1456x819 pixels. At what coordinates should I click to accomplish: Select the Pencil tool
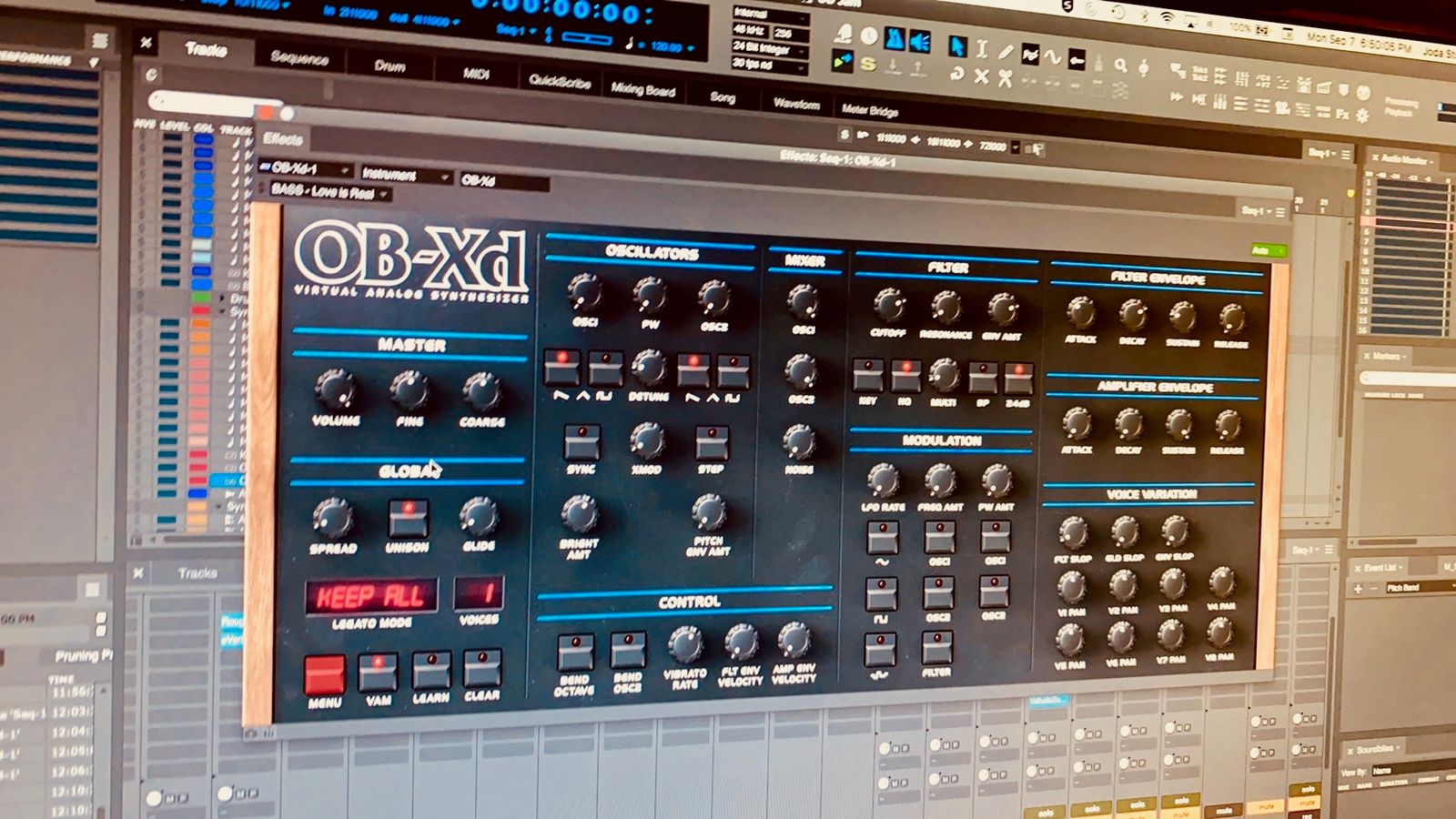[1005, 52]
